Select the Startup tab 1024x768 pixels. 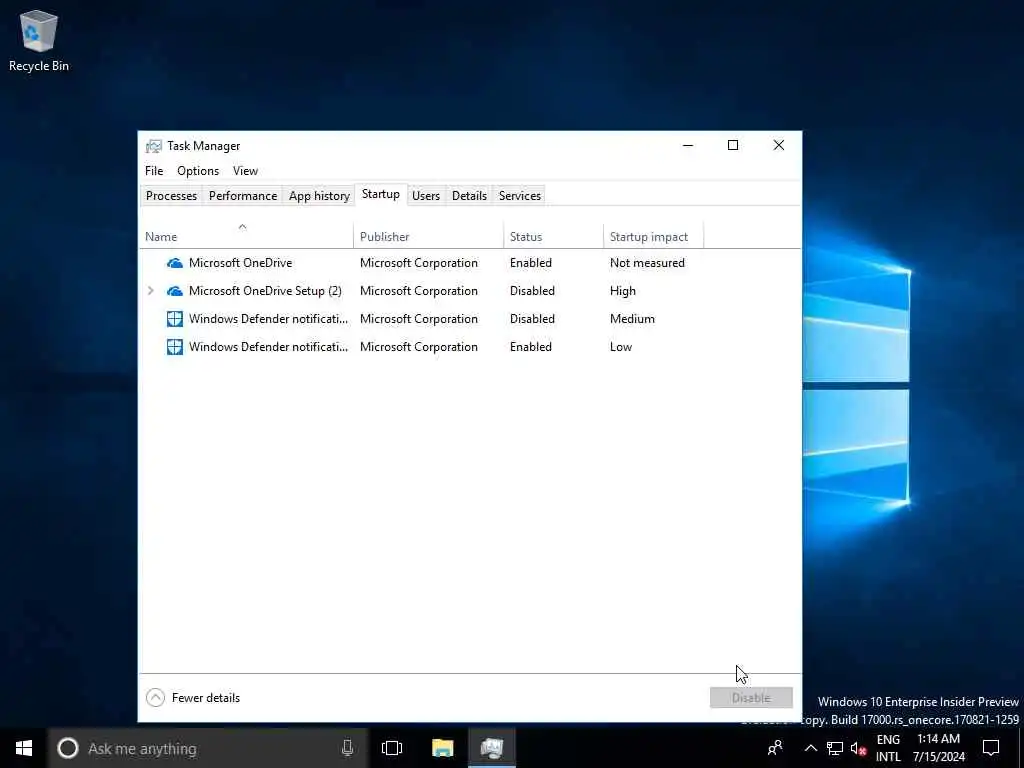381,195
